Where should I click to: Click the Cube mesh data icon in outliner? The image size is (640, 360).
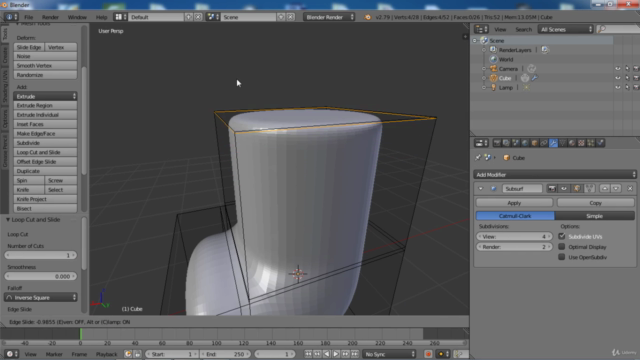pyautogui.click(x=525, y=78)
